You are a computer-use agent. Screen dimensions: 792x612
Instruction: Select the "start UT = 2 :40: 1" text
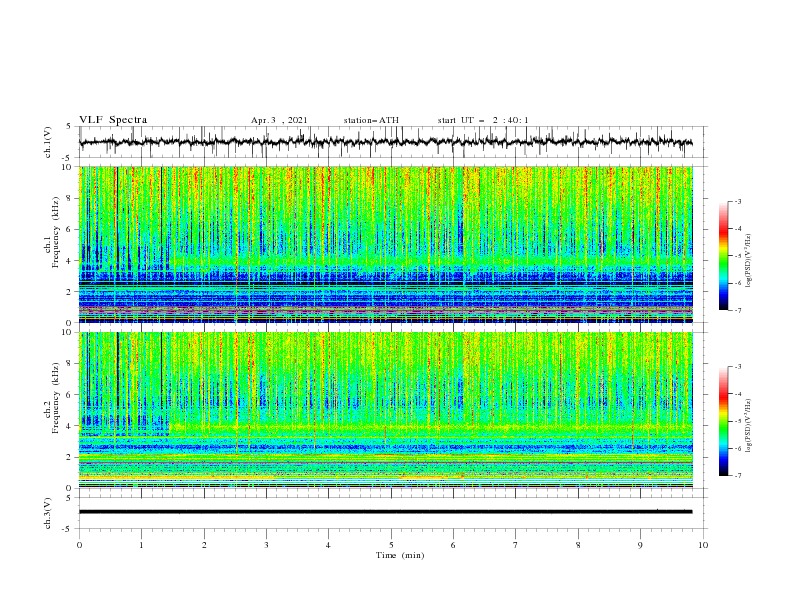(x=483, y=120)
